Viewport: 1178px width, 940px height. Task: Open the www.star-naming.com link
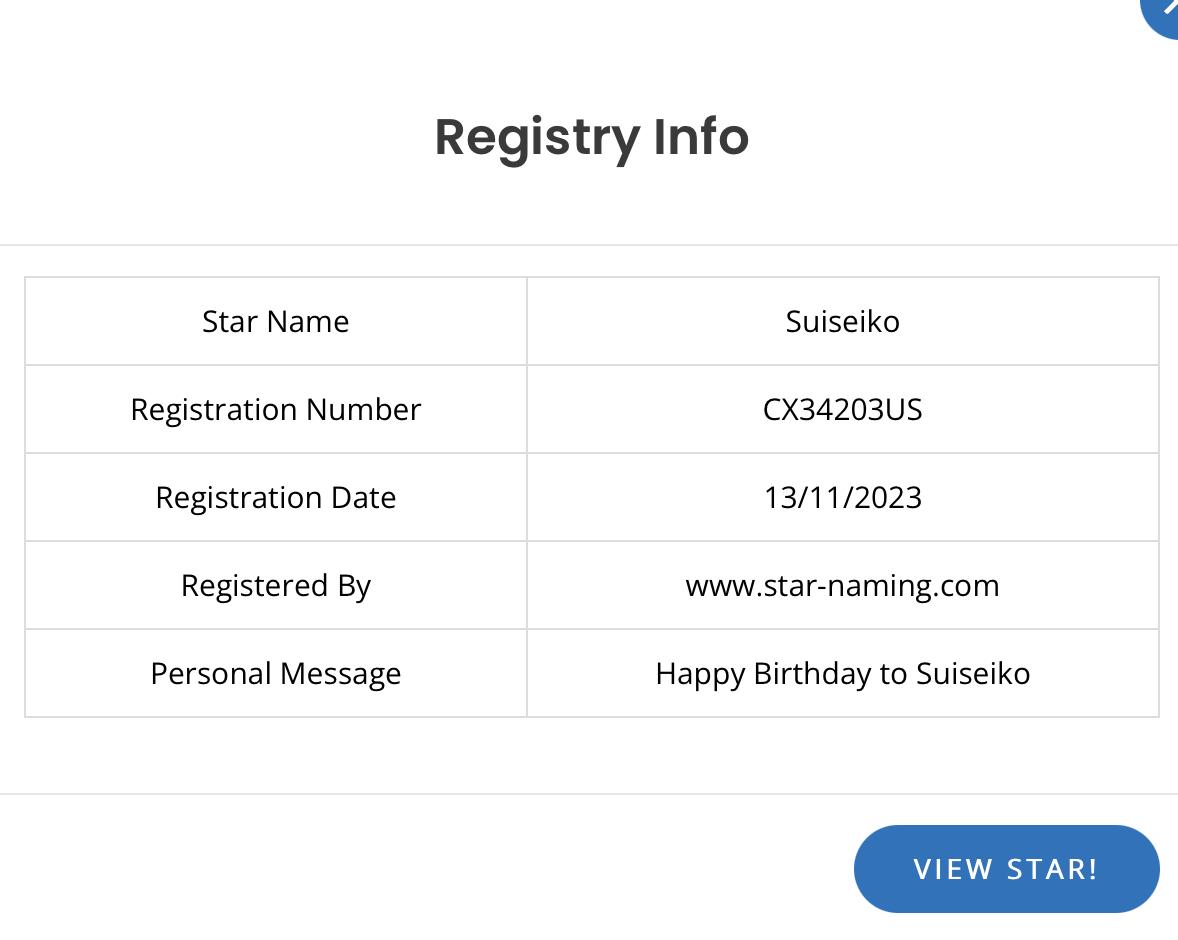(842, 585)
